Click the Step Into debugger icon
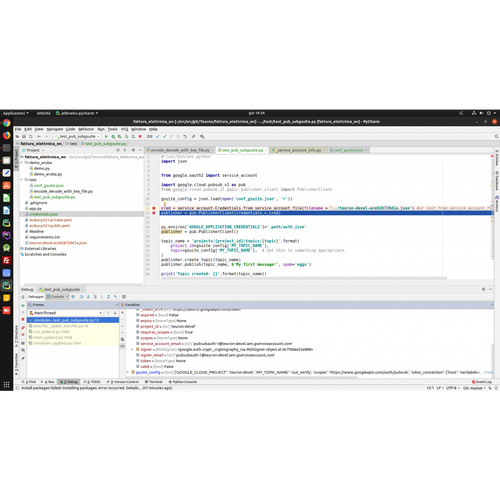This screenshot has width=500, height=500. click(88, 297)
